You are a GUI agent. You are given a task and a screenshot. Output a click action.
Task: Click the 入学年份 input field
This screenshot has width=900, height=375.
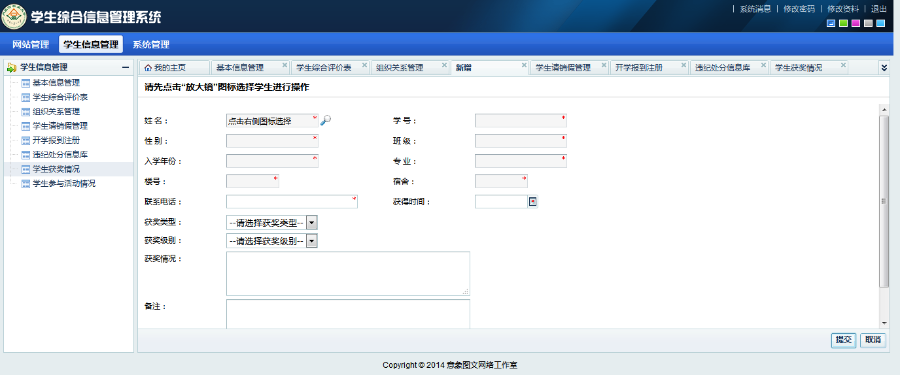pos(272,161)
